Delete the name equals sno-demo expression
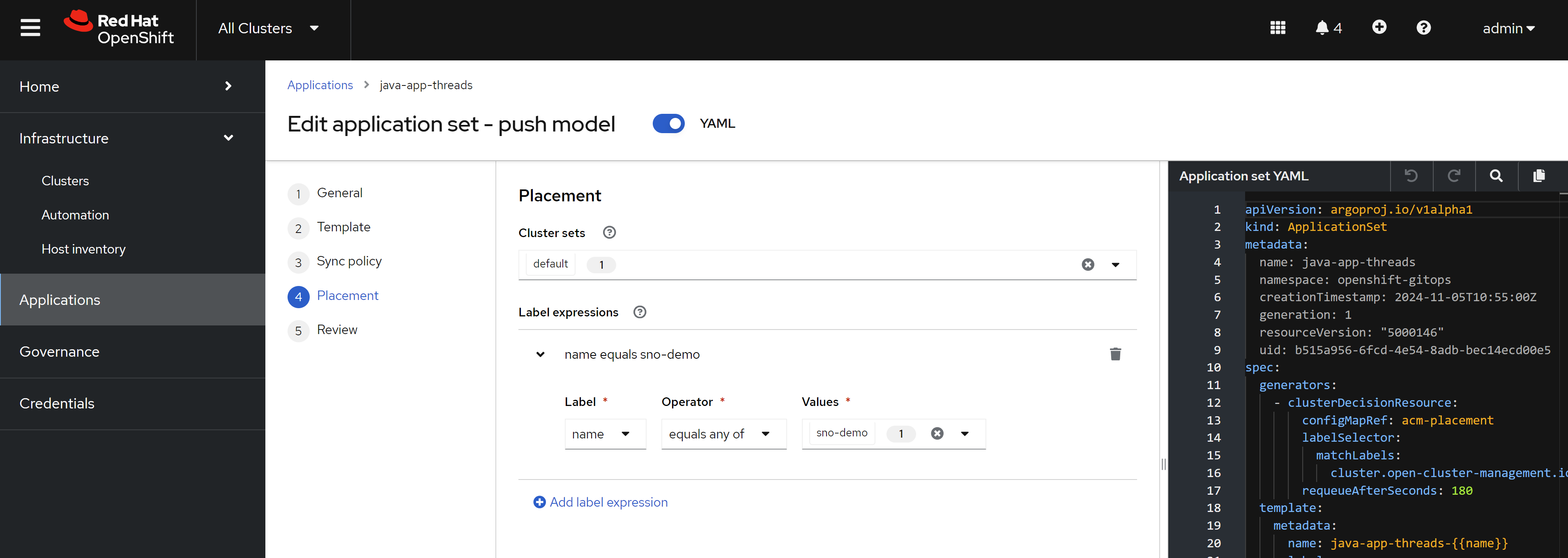1568x558 pixels. point(1114,355)
